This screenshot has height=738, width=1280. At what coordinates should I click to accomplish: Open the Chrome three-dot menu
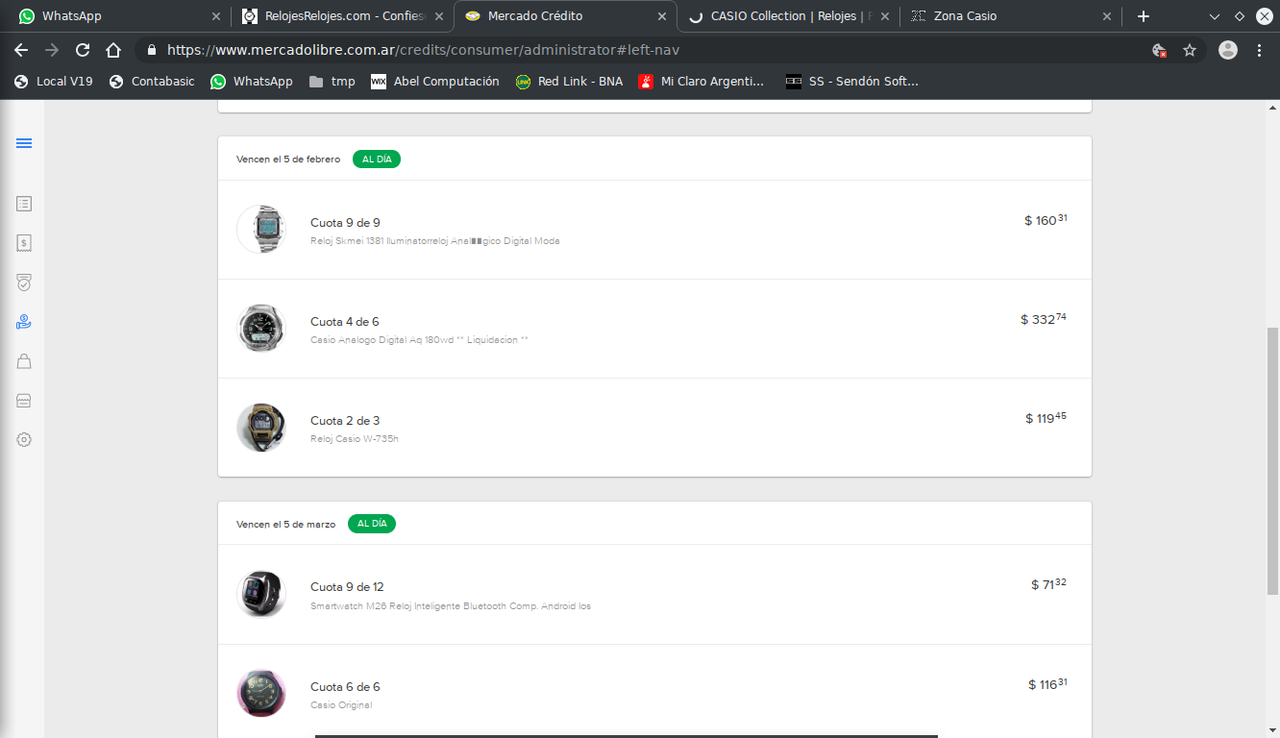click(x=1260, y=50)
